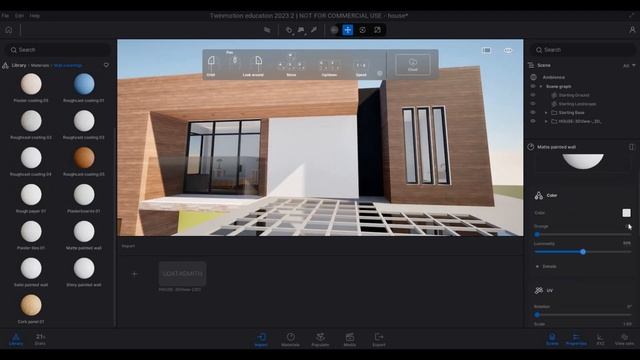Select the Matte painted wall material

tap(84, 231)
